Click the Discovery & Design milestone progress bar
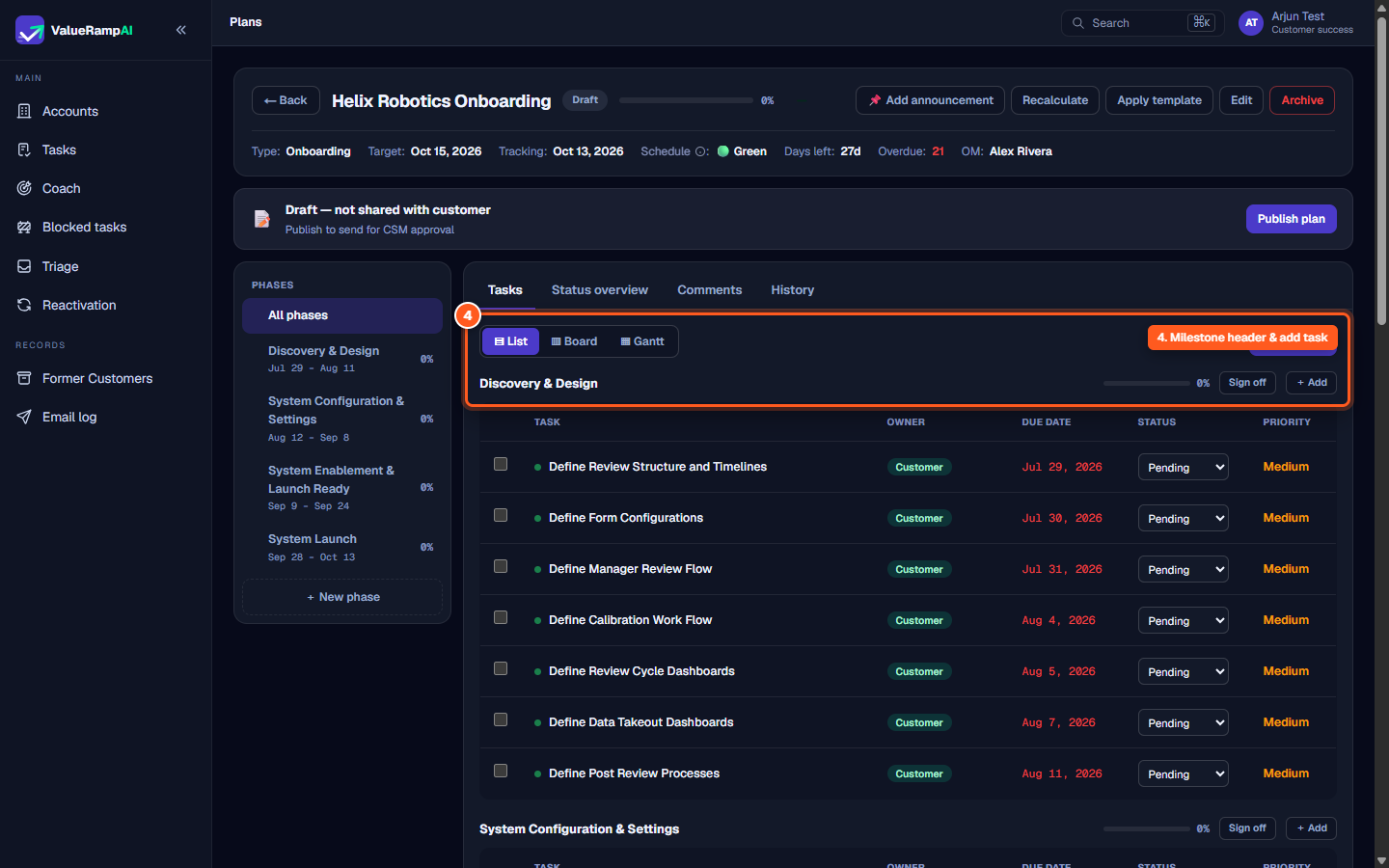The image size is (1389, 868). click(1147, 383)
